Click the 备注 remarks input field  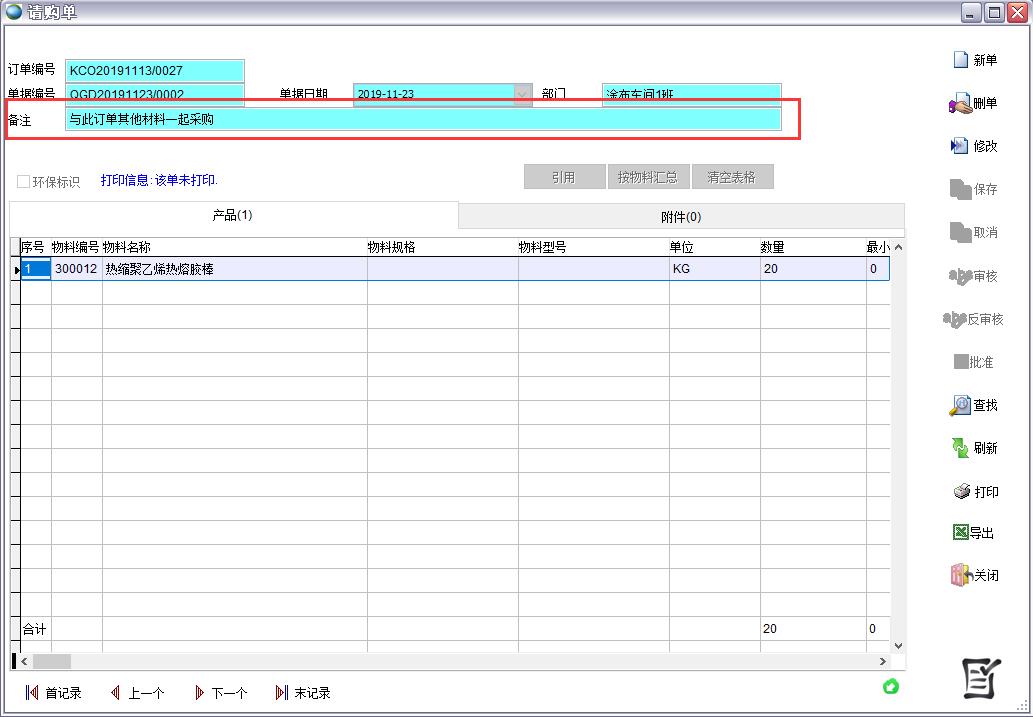click(422, 119)
